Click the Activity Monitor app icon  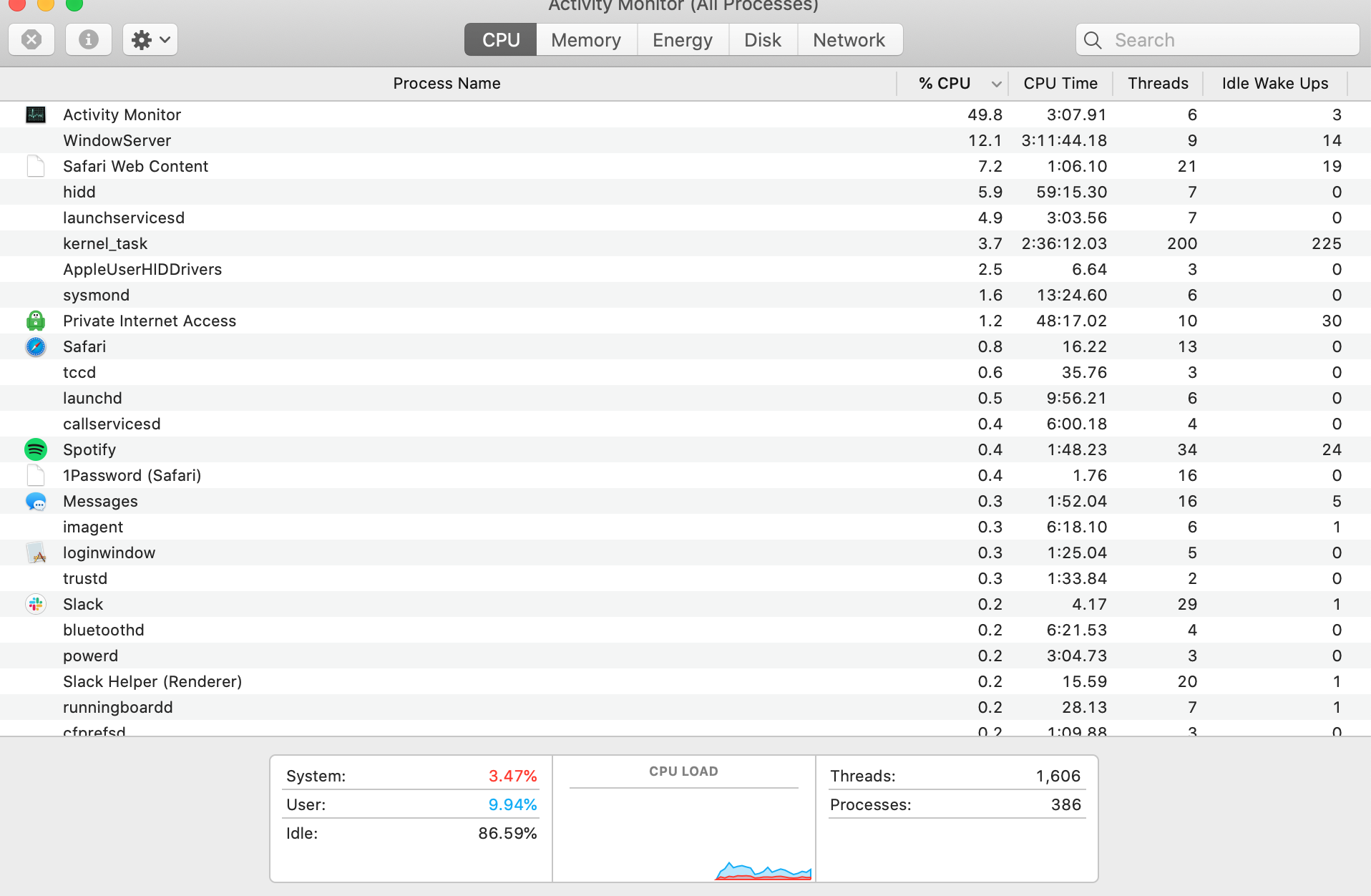tap(36, 115)
